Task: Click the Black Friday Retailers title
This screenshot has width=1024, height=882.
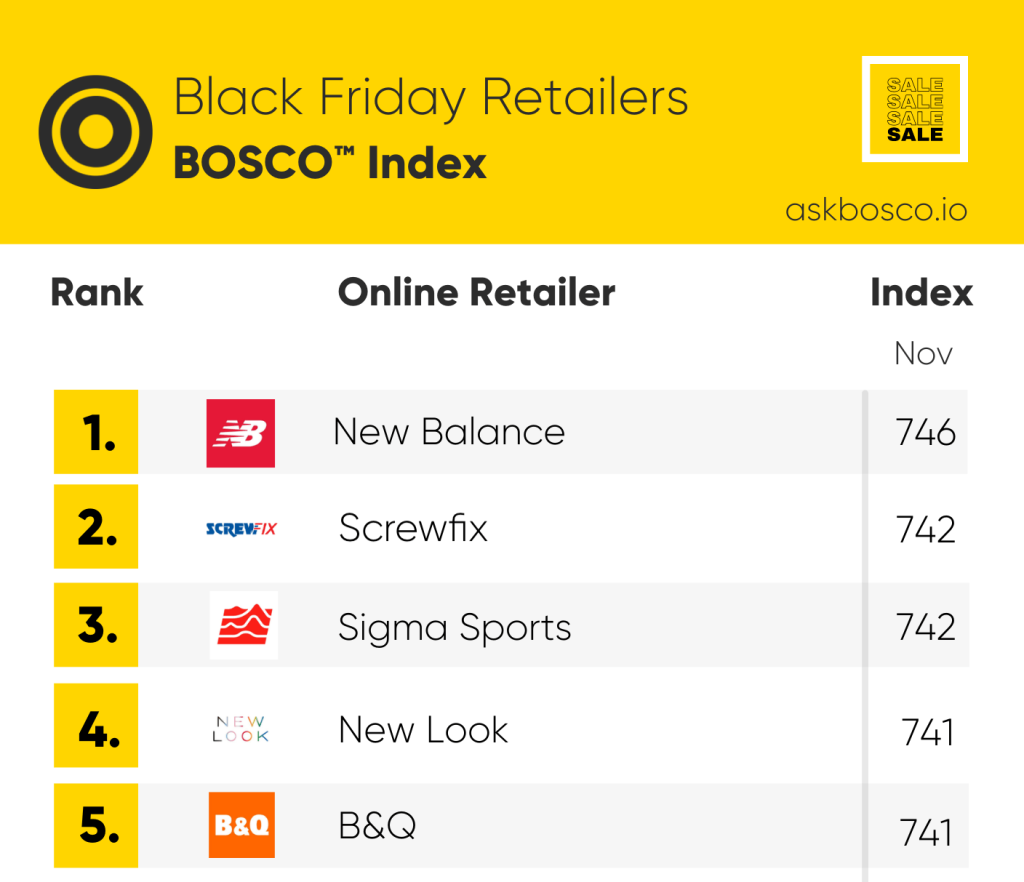Action: [x=431, y=98]
